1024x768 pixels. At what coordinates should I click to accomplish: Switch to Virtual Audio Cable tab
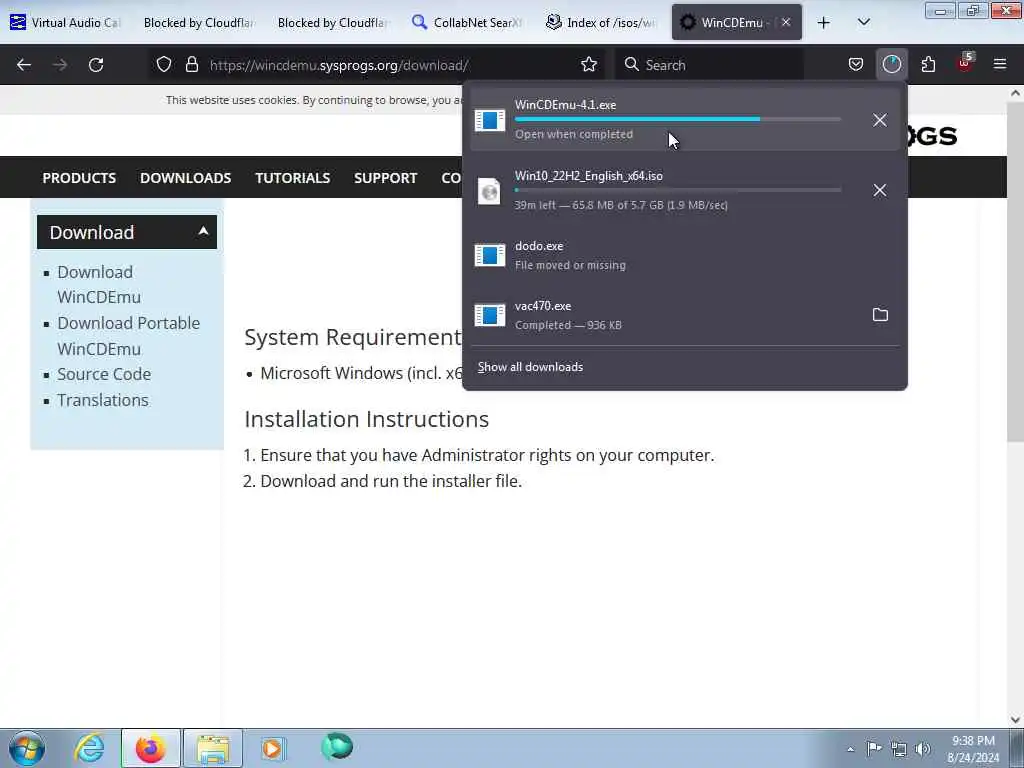point(65,22)
